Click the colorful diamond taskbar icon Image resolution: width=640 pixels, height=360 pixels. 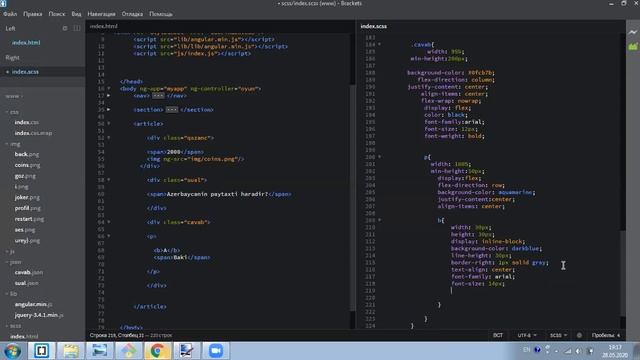(129, 351)
